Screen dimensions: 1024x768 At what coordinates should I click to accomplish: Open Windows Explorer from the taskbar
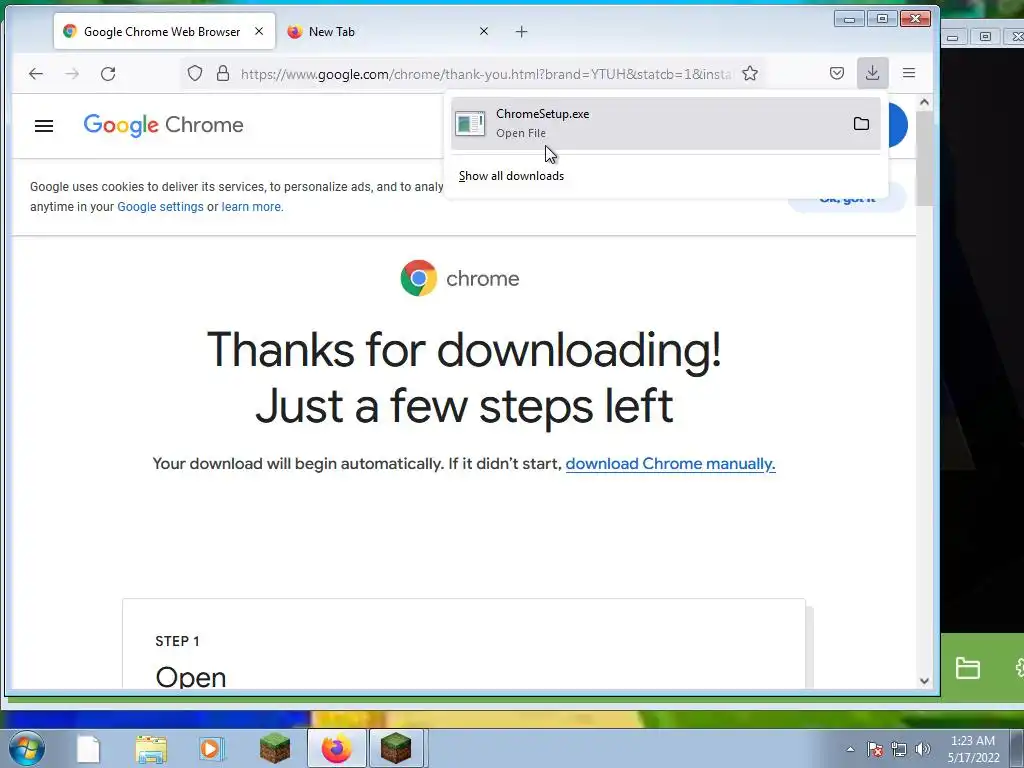[151, 749]
